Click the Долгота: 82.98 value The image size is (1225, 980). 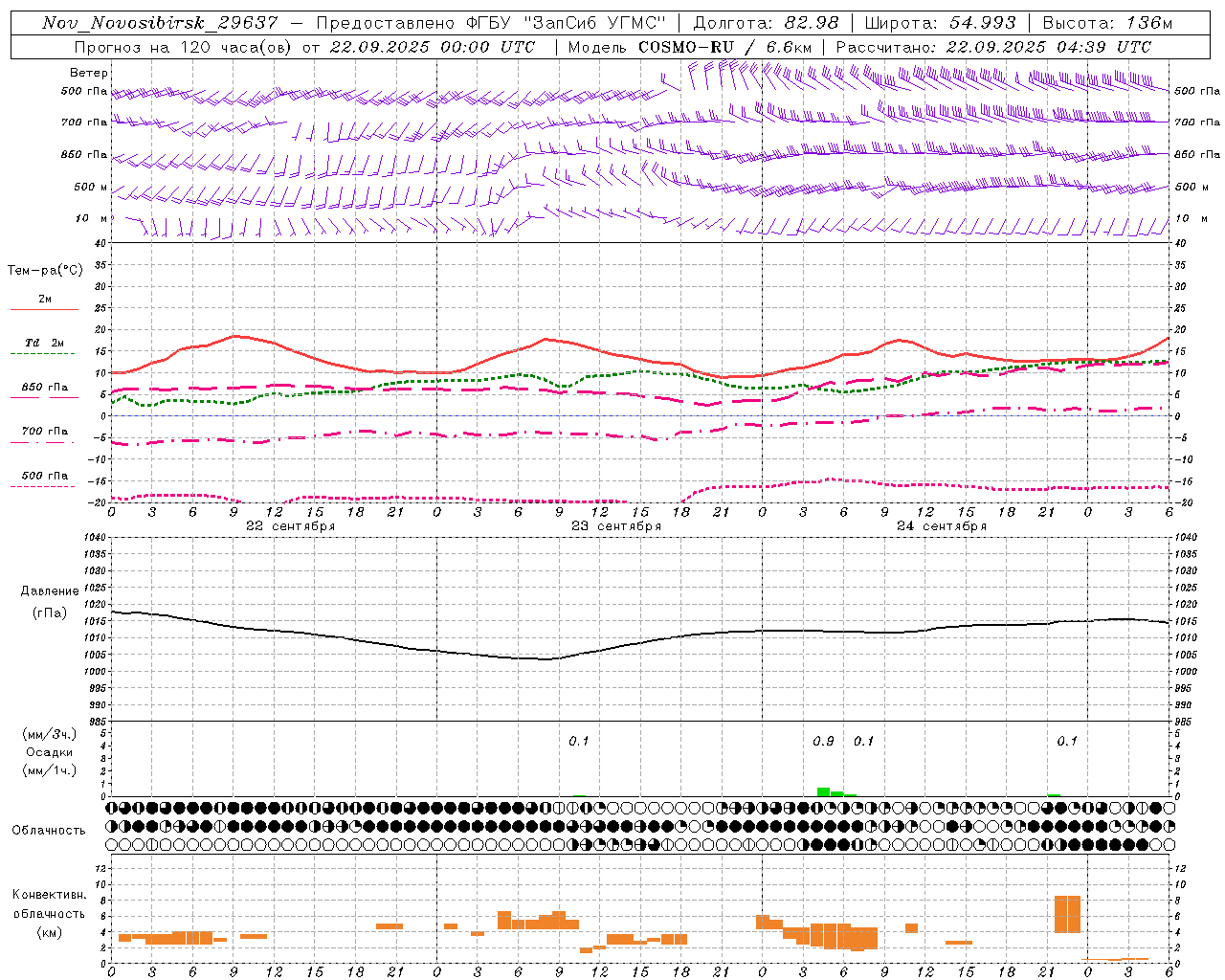tap(766, 23)
